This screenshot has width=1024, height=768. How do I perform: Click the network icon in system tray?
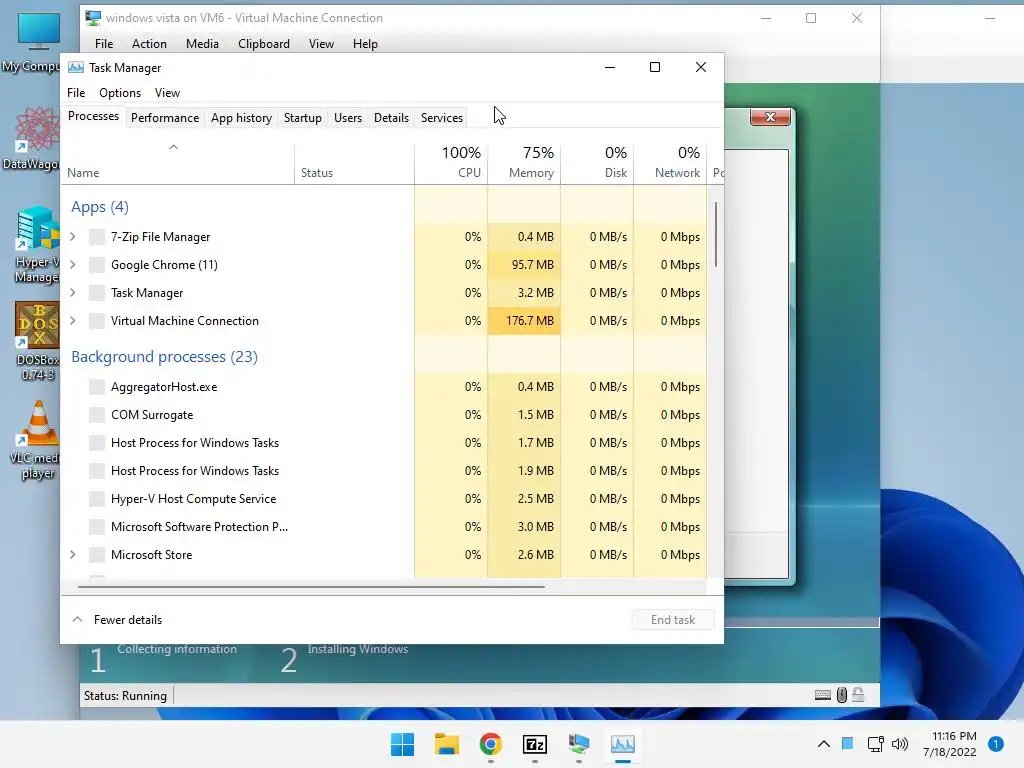point(875,744)
